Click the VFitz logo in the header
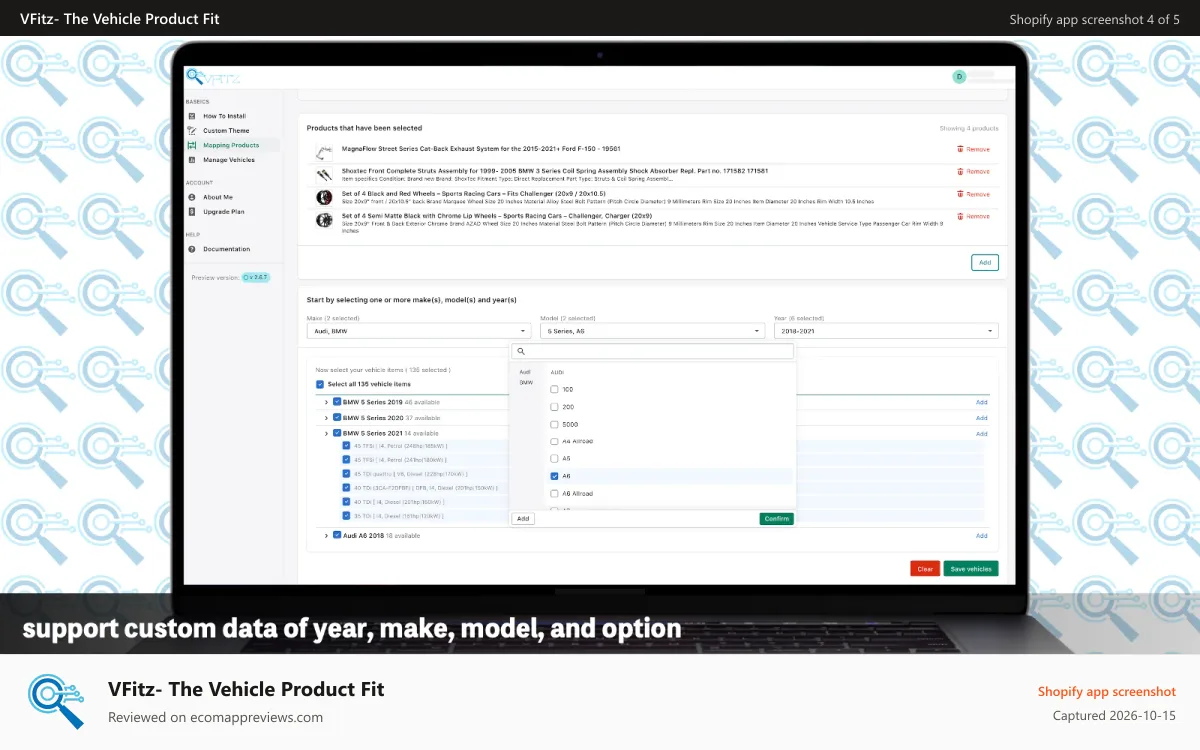Image resolution: width=1200 pixels, height=750 pixels. tap(213, 77)
